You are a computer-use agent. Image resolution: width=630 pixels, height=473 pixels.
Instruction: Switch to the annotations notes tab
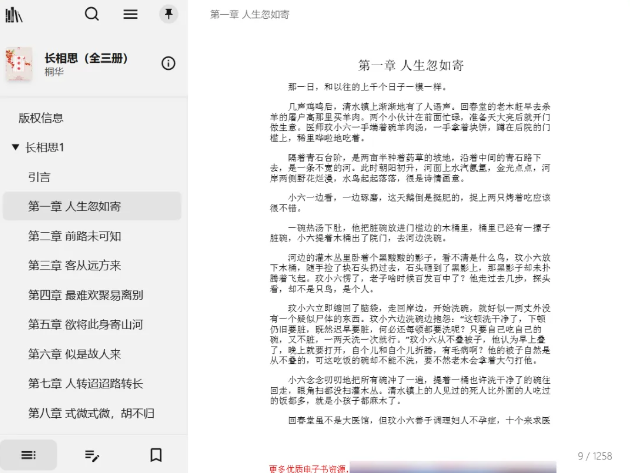point(92,455)
